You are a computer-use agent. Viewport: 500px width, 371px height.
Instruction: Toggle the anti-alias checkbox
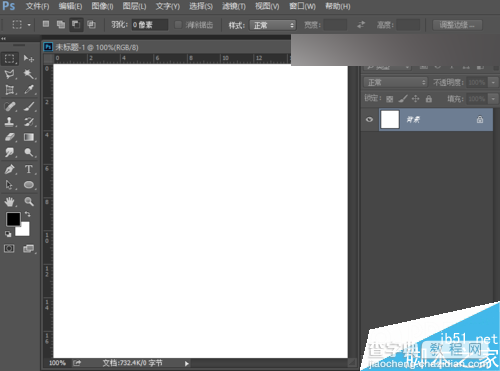[178, 25]
